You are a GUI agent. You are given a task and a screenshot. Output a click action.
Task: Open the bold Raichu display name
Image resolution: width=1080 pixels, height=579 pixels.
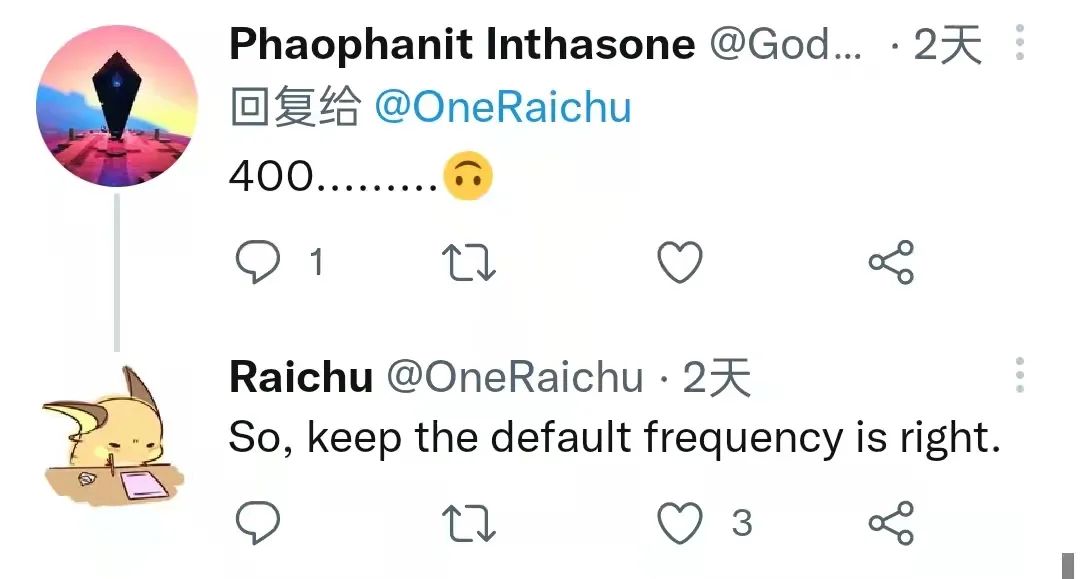coord(301,377)
